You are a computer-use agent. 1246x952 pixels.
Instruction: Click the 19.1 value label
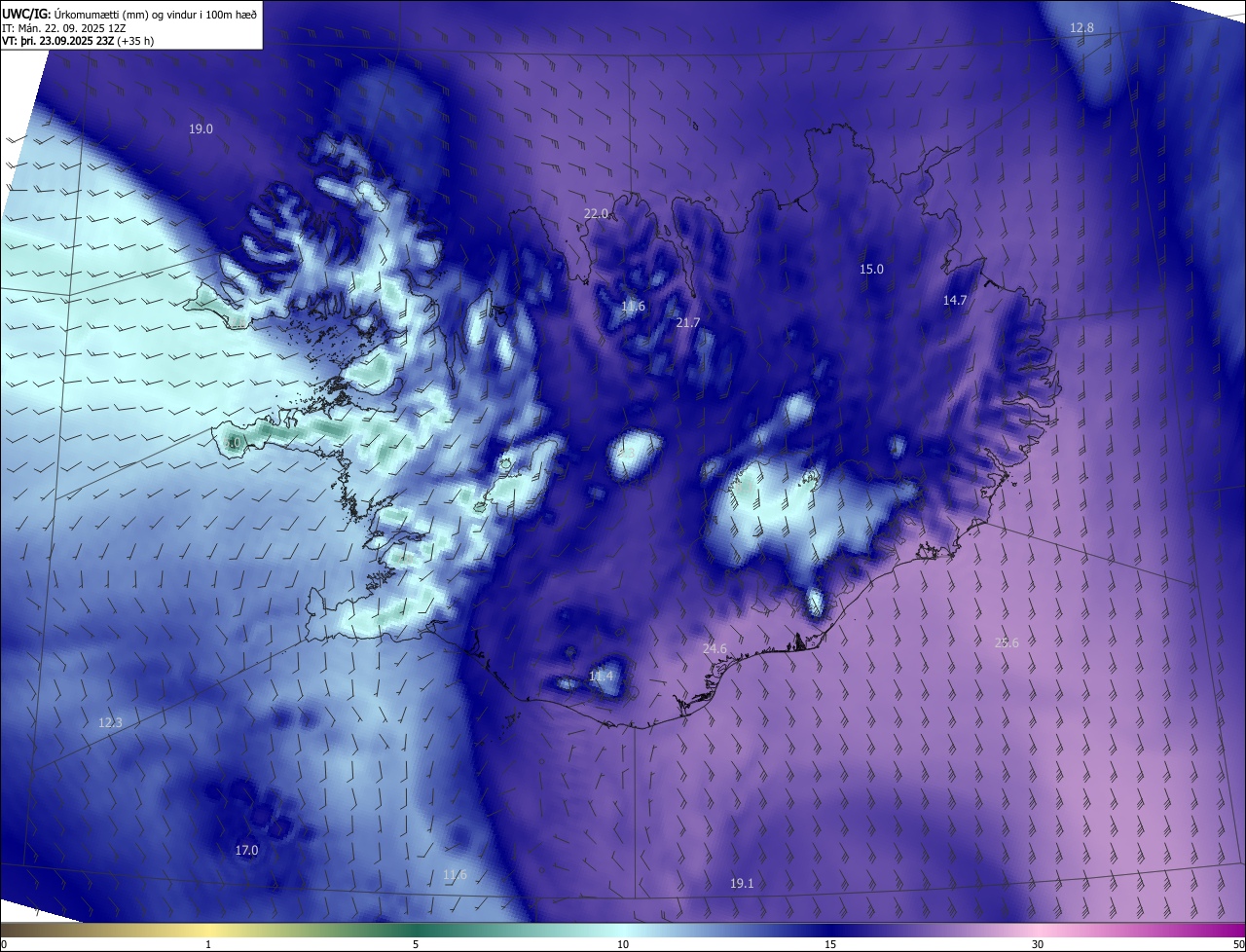pyautogui.click(x=742, y=883)
